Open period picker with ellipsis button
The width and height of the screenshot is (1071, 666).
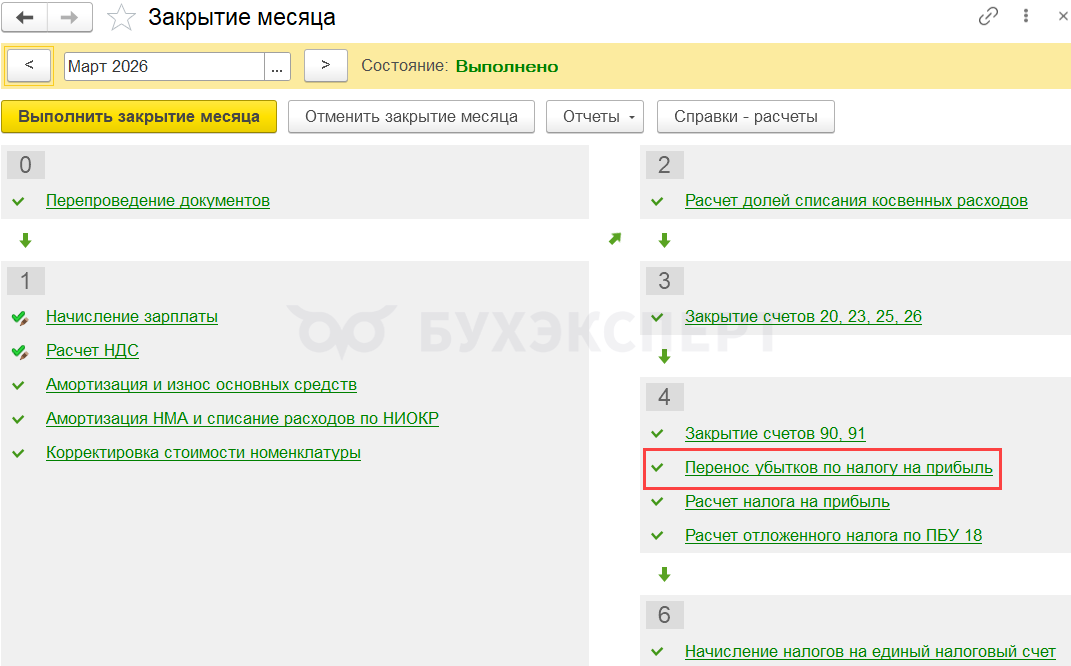277,67
